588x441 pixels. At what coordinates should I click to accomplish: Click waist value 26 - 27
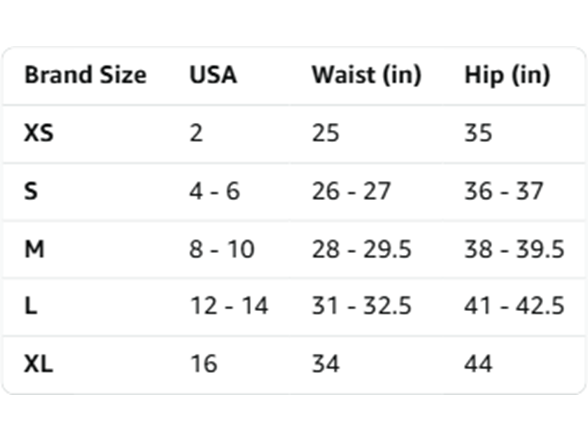(351, 191)
